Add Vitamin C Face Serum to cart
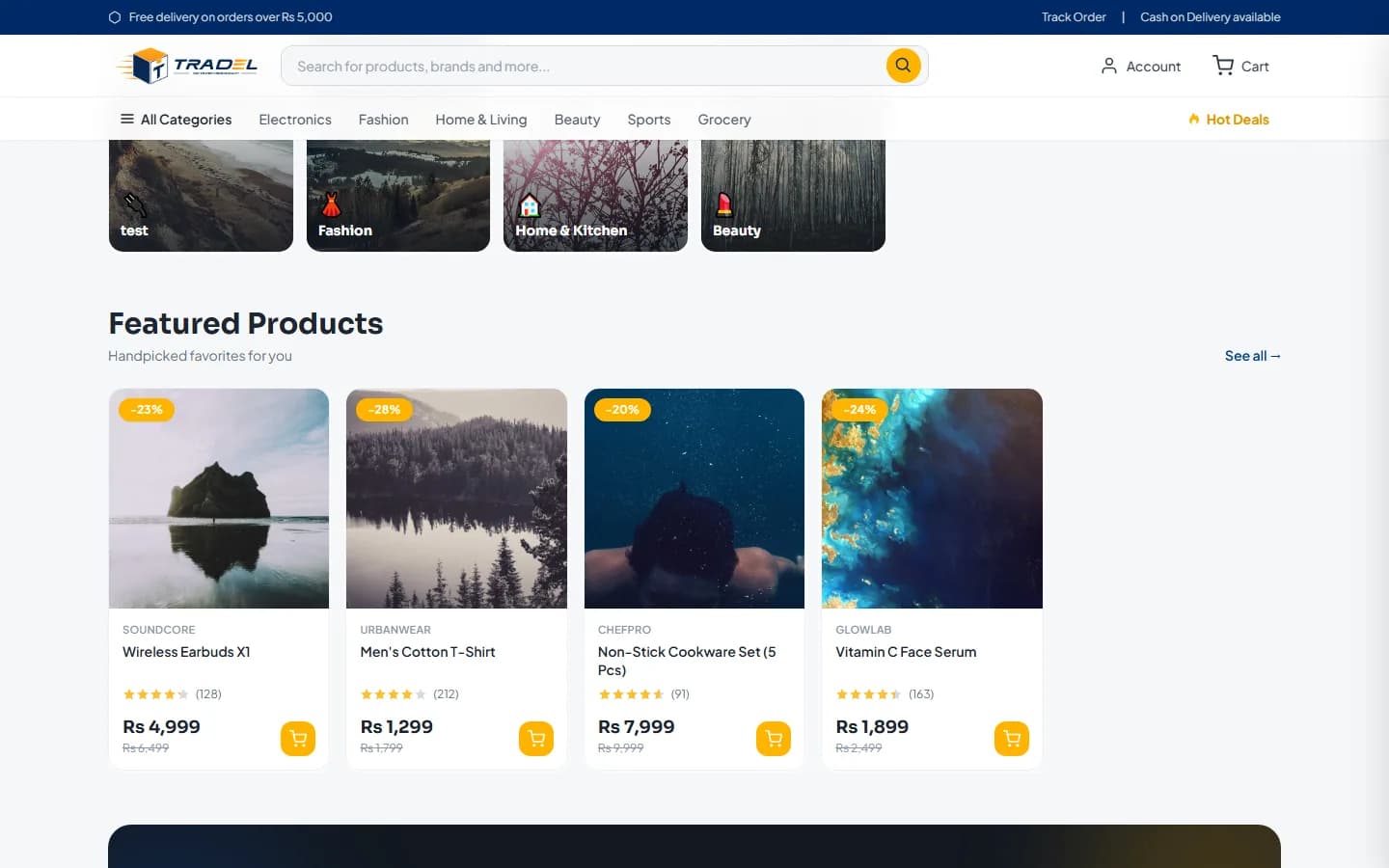Image resolution: width=1389 pixels, height=868 pixels. (x=1012, y=739)
